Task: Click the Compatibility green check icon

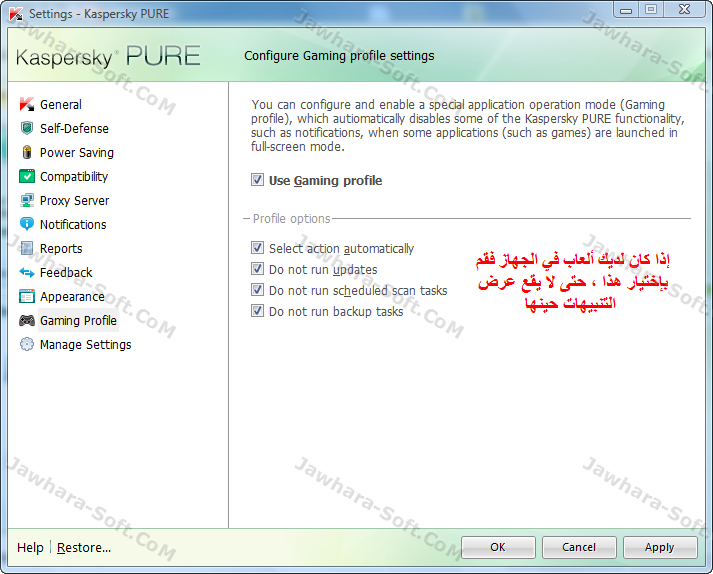Action: (x=27, y=176)
